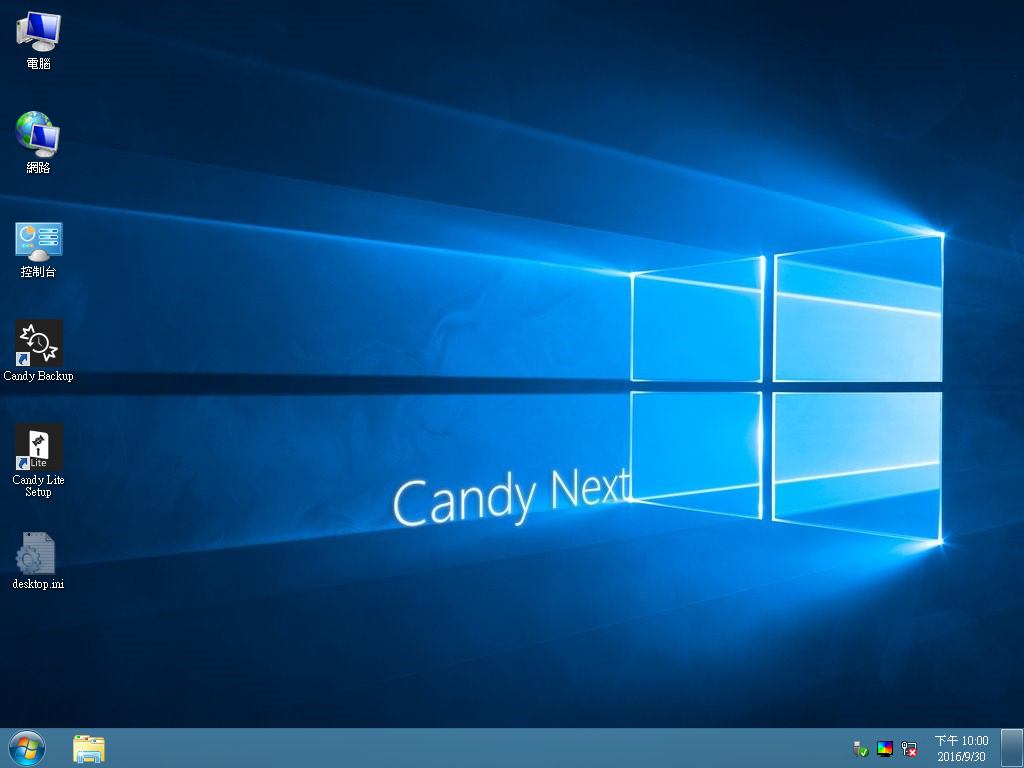Open File Explorer from the taskbar
The width and height of the screenshot is (1024, 768).
pyautogui.click(x=89, y=748)
